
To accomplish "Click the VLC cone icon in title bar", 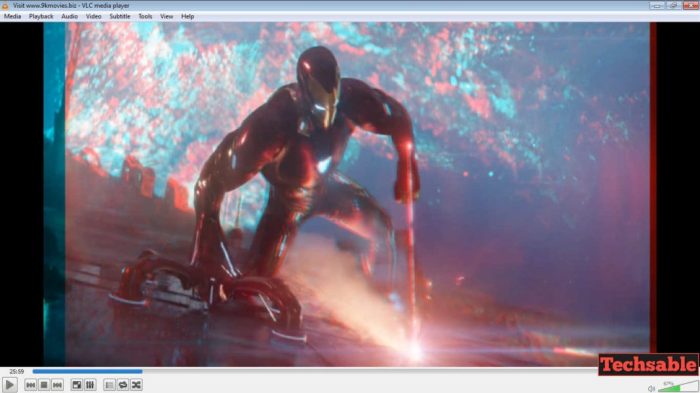I will (x=5, y=6).
